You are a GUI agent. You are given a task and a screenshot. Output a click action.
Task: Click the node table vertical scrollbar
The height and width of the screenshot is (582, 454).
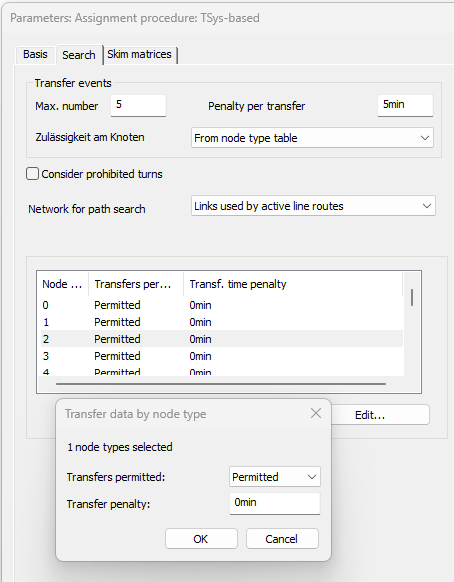(x=412, y=298)
